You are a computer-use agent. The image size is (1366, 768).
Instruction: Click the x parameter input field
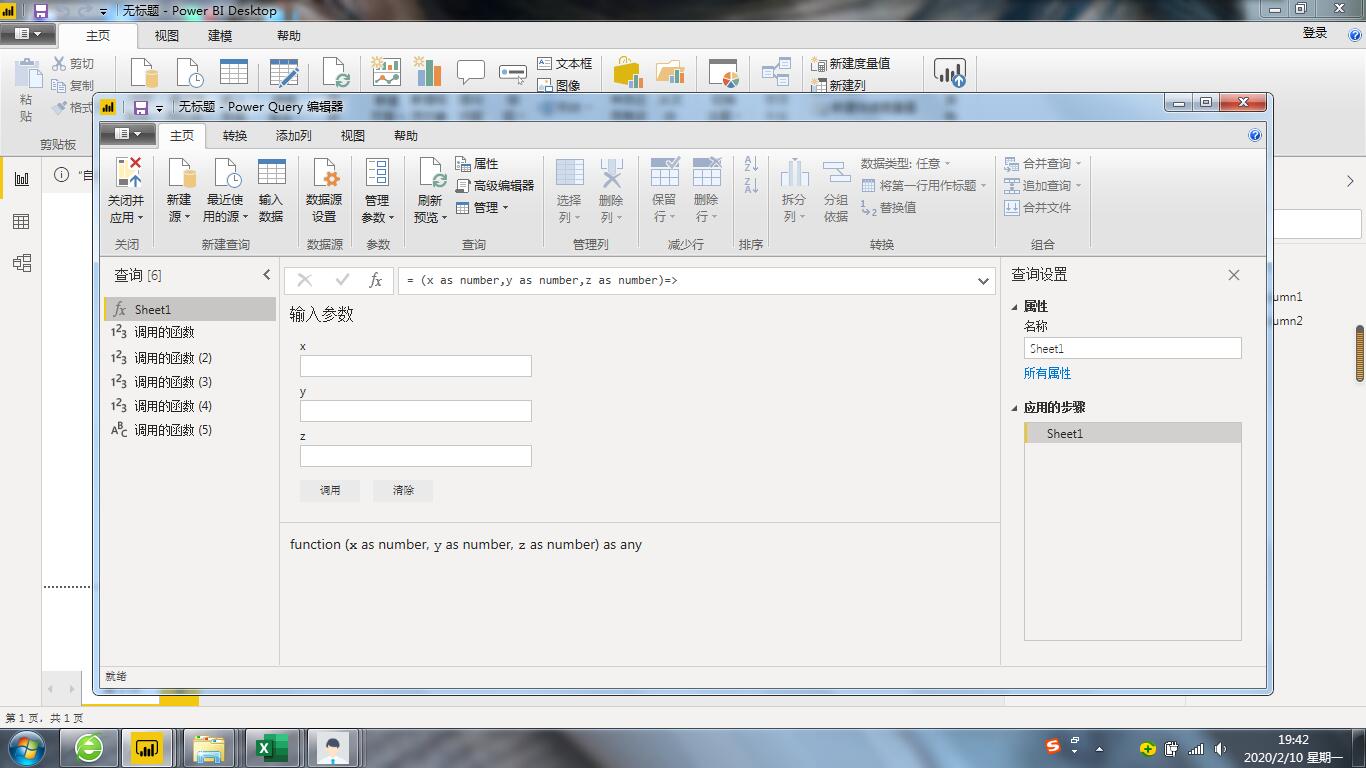tap(416, 366)
